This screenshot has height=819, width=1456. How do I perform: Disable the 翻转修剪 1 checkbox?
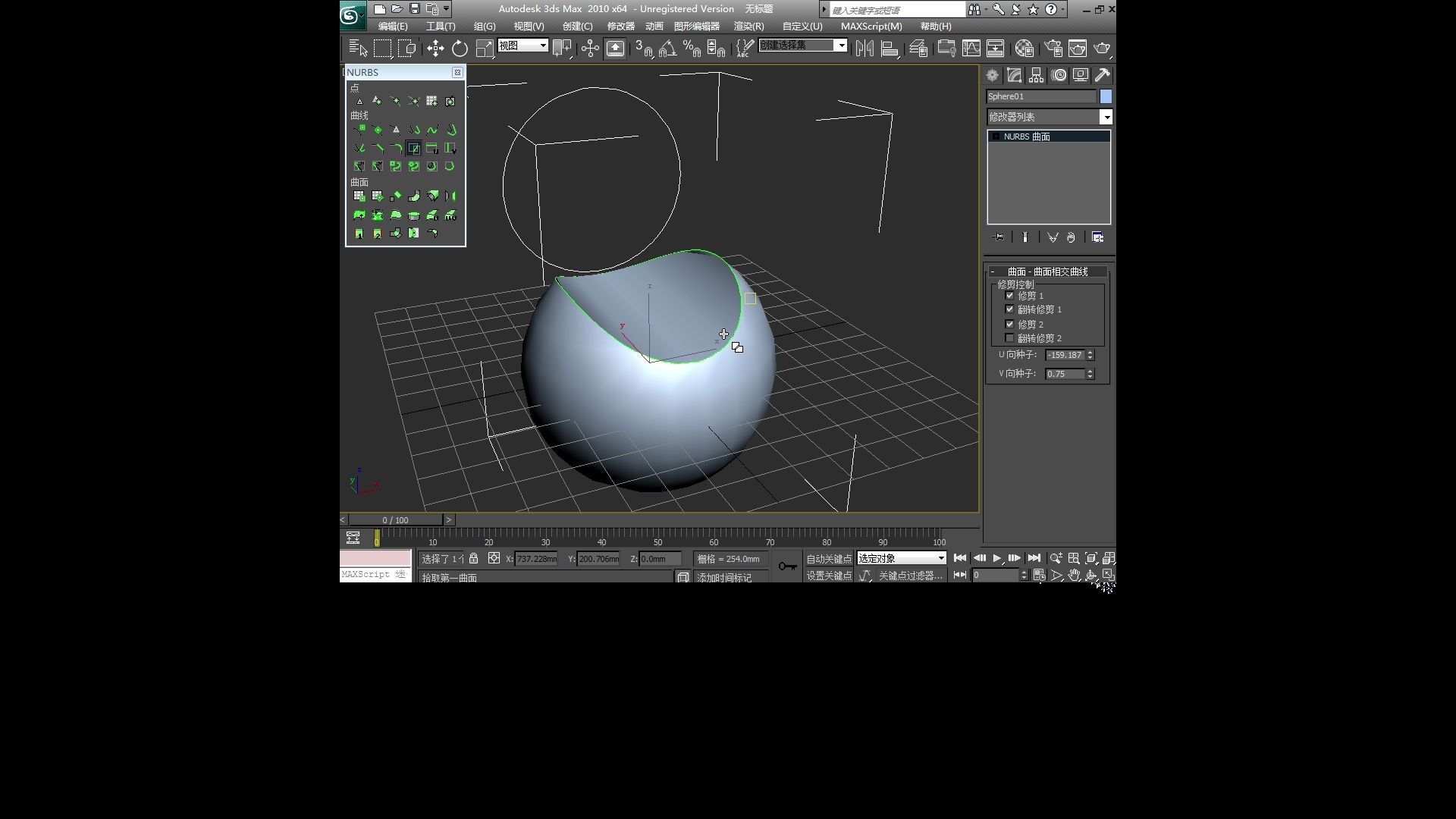(1009, 309)
